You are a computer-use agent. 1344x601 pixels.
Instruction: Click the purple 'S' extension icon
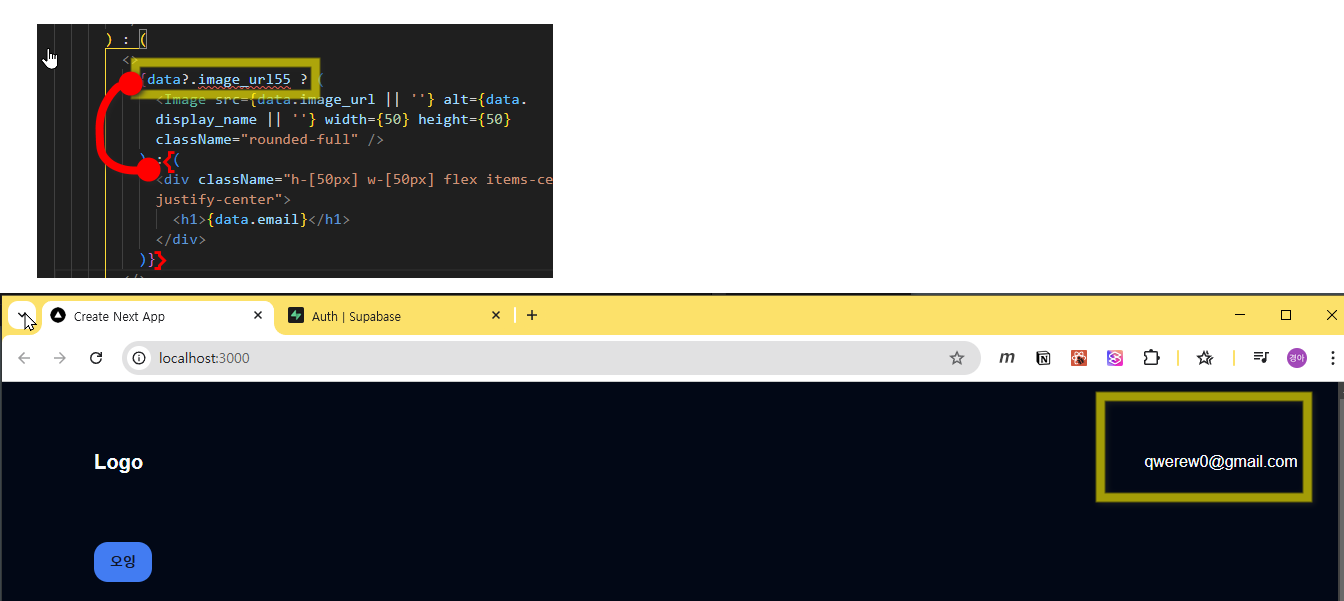click(x=1115, y=358)
